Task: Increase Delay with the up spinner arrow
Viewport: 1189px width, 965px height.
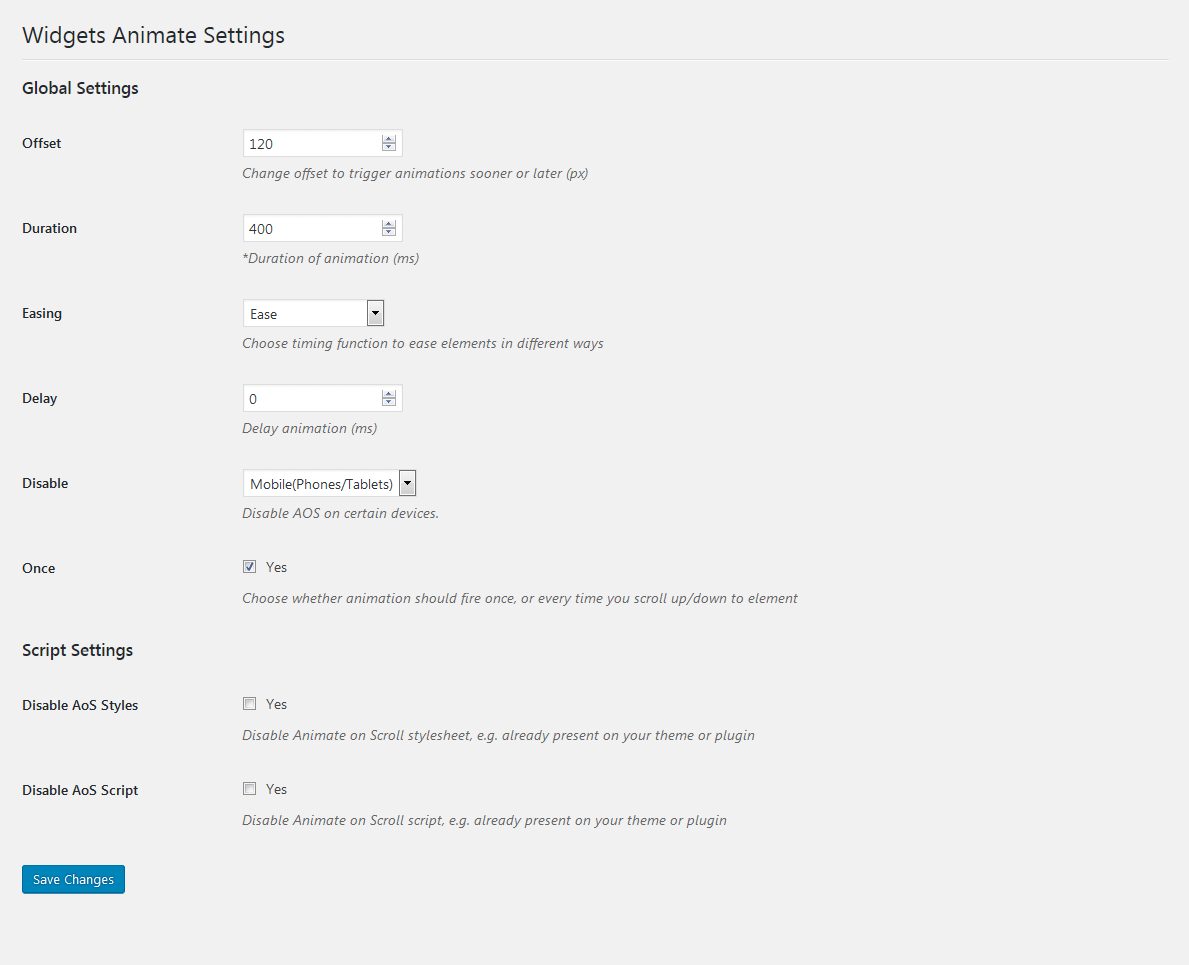Action: click(389, 394)
